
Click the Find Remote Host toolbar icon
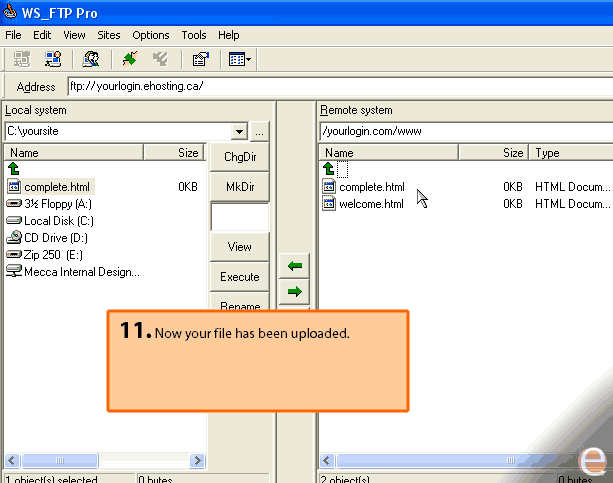91,59
